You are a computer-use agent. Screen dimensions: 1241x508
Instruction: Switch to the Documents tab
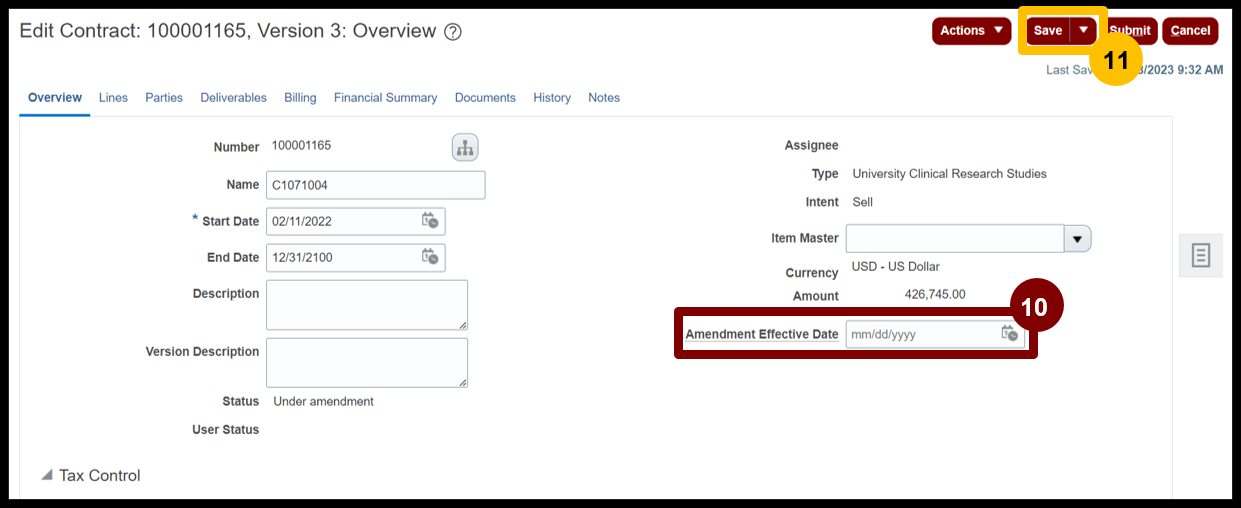485,98
